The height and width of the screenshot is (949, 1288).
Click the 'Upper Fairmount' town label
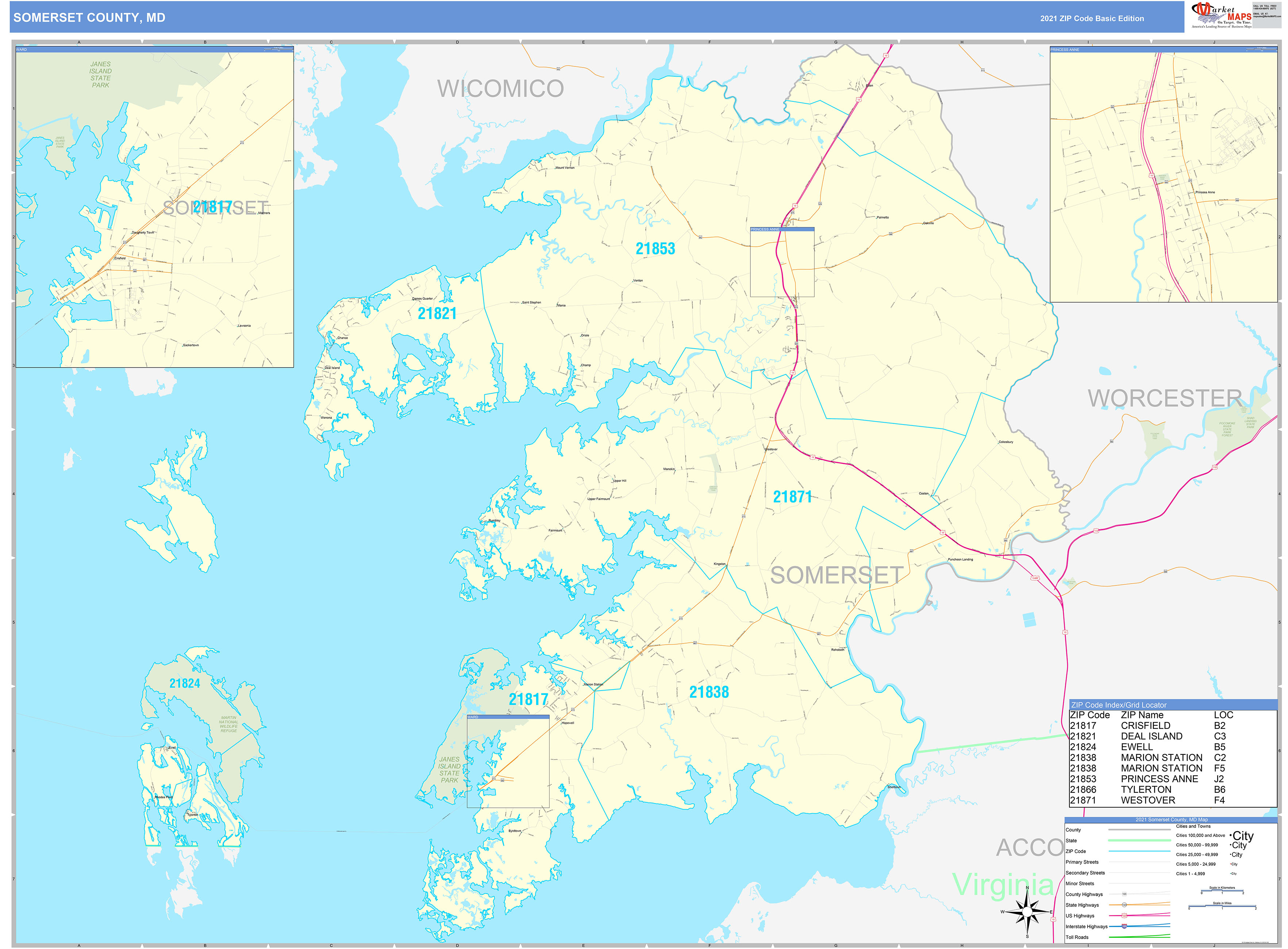pos(598,499)
